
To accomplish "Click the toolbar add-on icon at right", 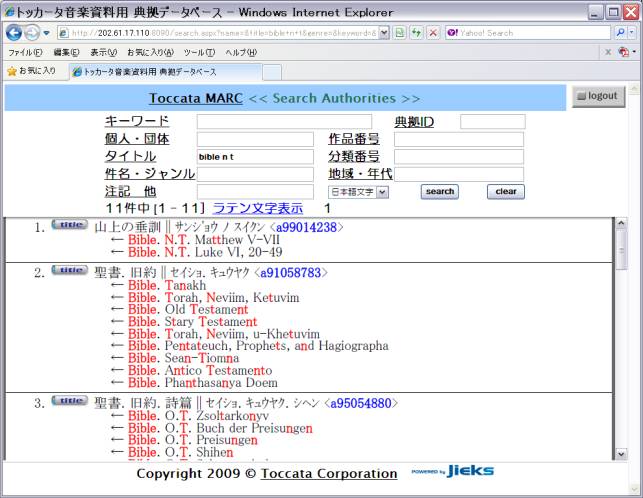I will point(624,52).
